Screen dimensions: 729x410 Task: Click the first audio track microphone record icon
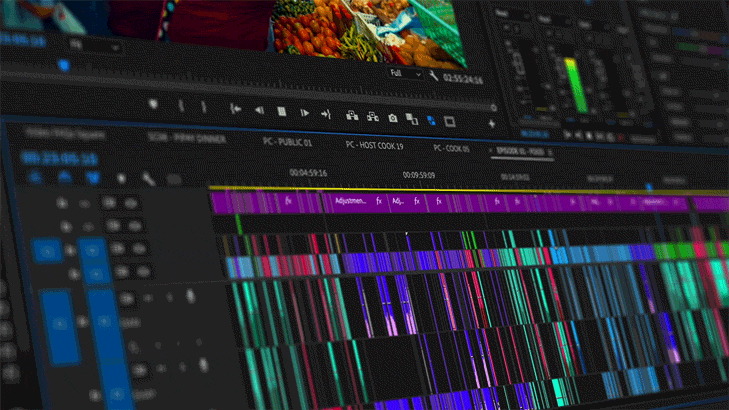pos(190,296)
